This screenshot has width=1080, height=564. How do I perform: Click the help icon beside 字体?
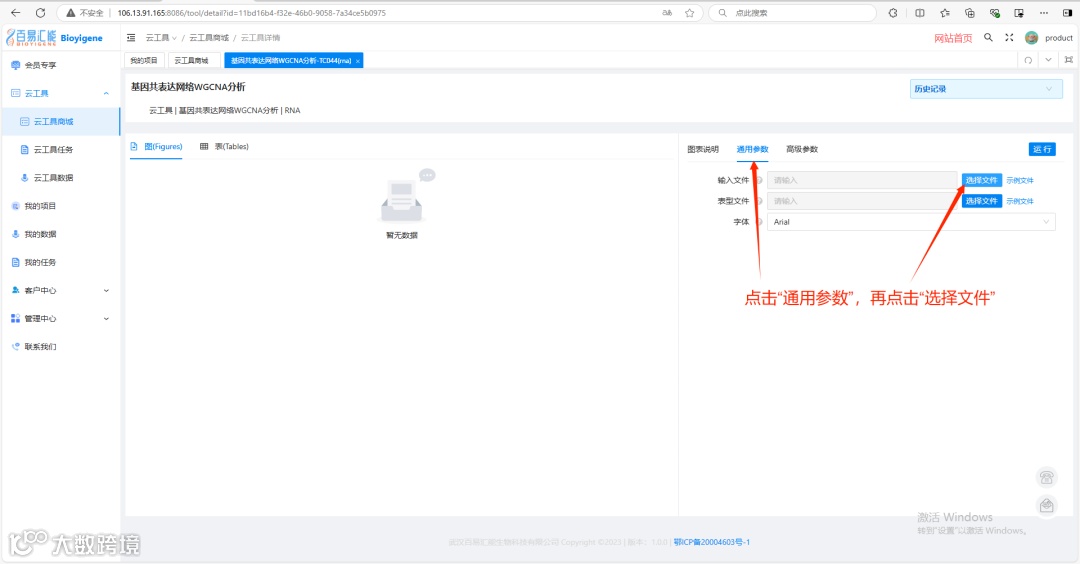click(759, 222)
